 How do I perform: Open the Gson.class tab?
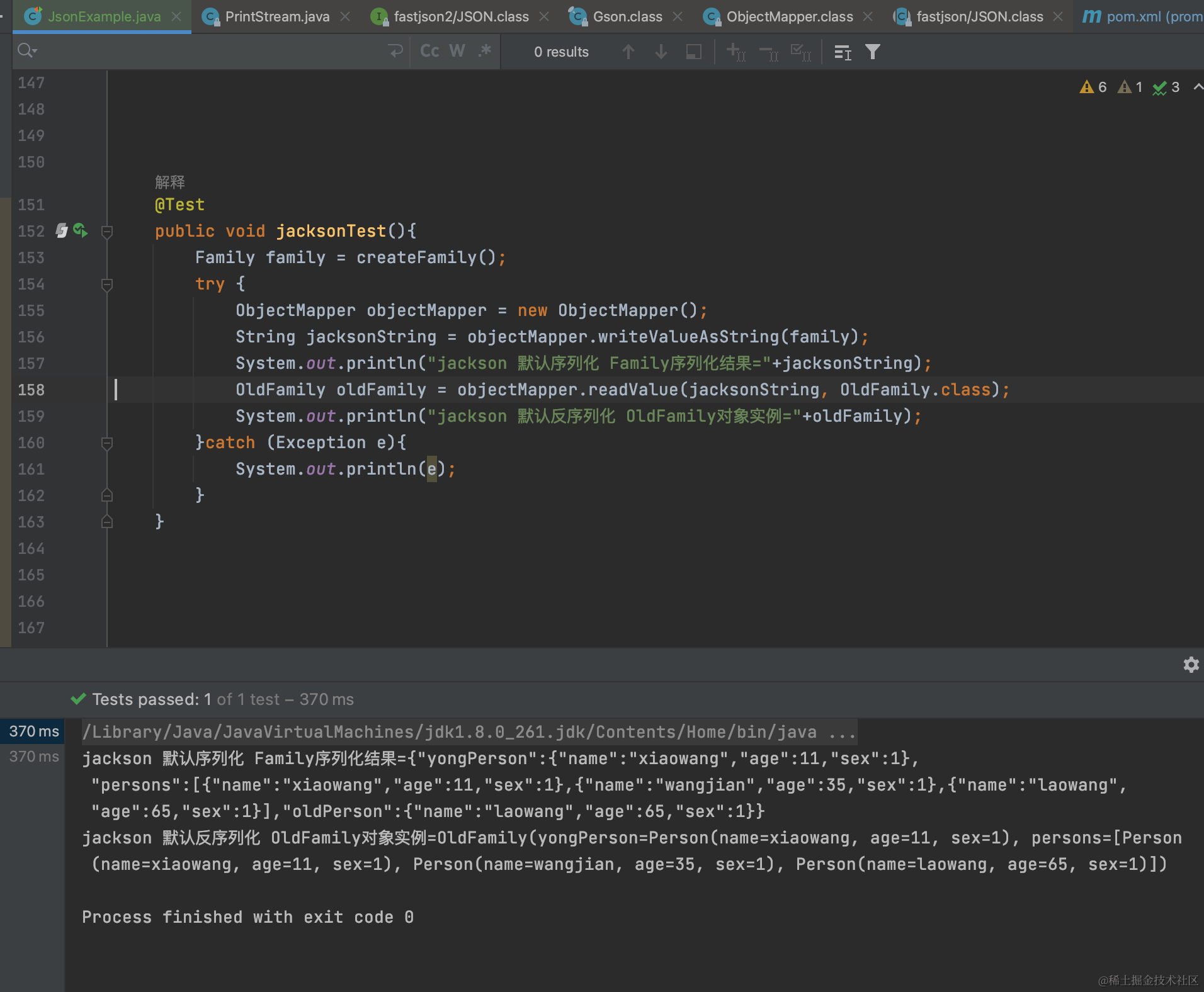(627, 16)
